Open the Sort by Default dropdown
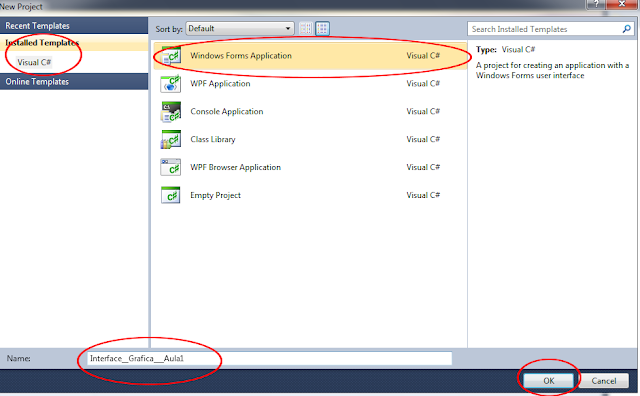The width and height of the screenshot is (640, 396). click(240, 29)
